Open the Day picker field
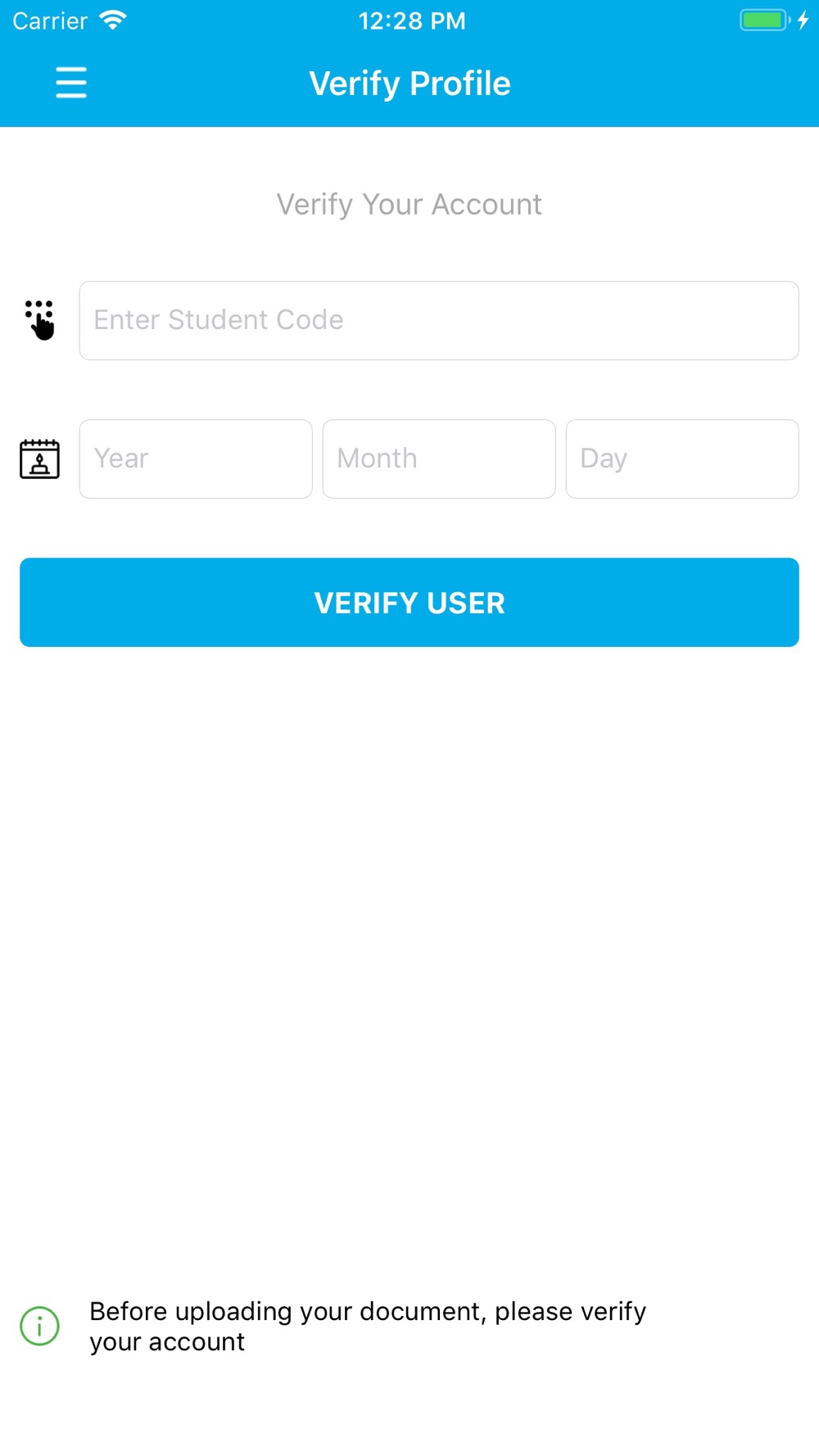 click(x=682, y=459)
